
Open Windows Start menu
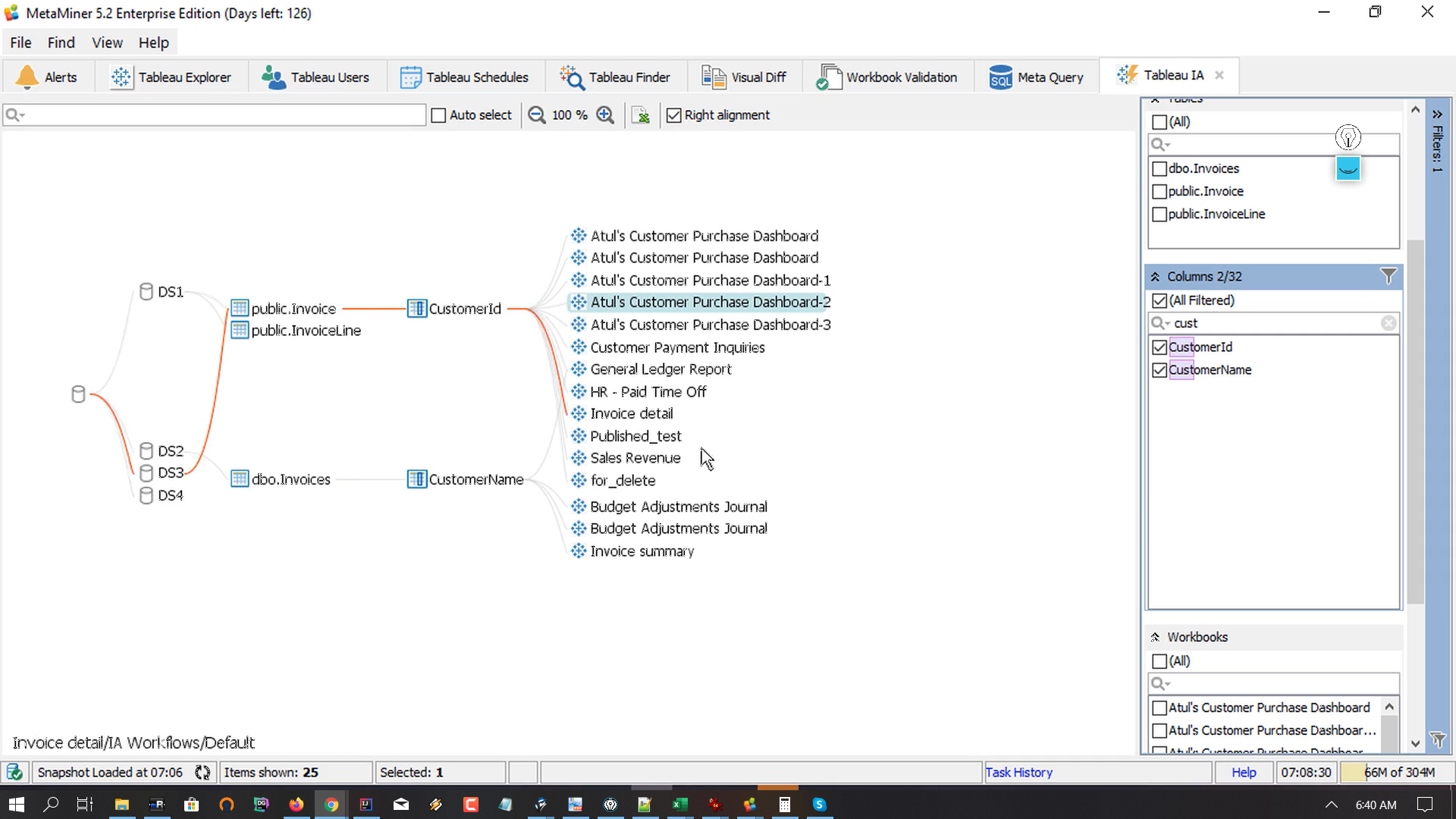(17, 805)
